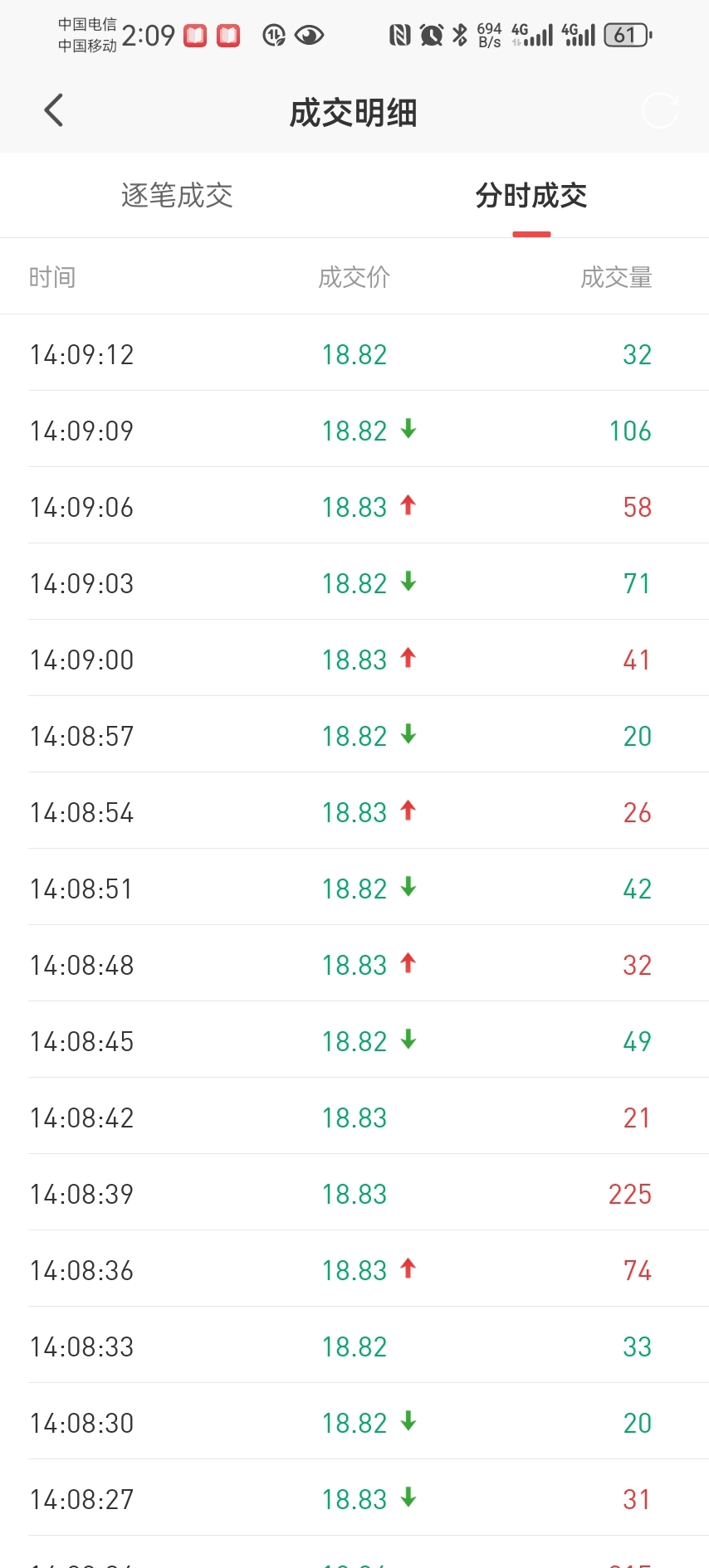Select the trade row with volume 225
The width and height of the screenshot is (709, 1568).
click(x=354, y=1194)
